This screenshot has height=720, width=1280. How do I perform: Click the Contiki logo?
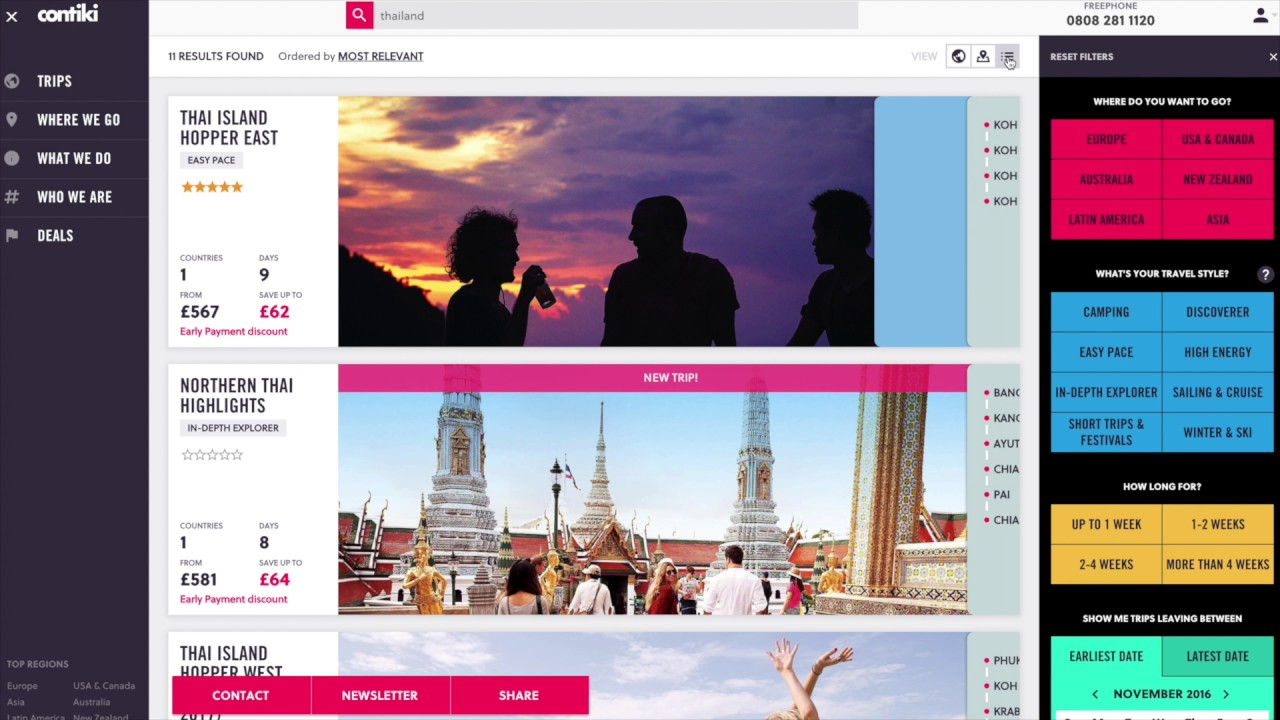tap(67, 14)
